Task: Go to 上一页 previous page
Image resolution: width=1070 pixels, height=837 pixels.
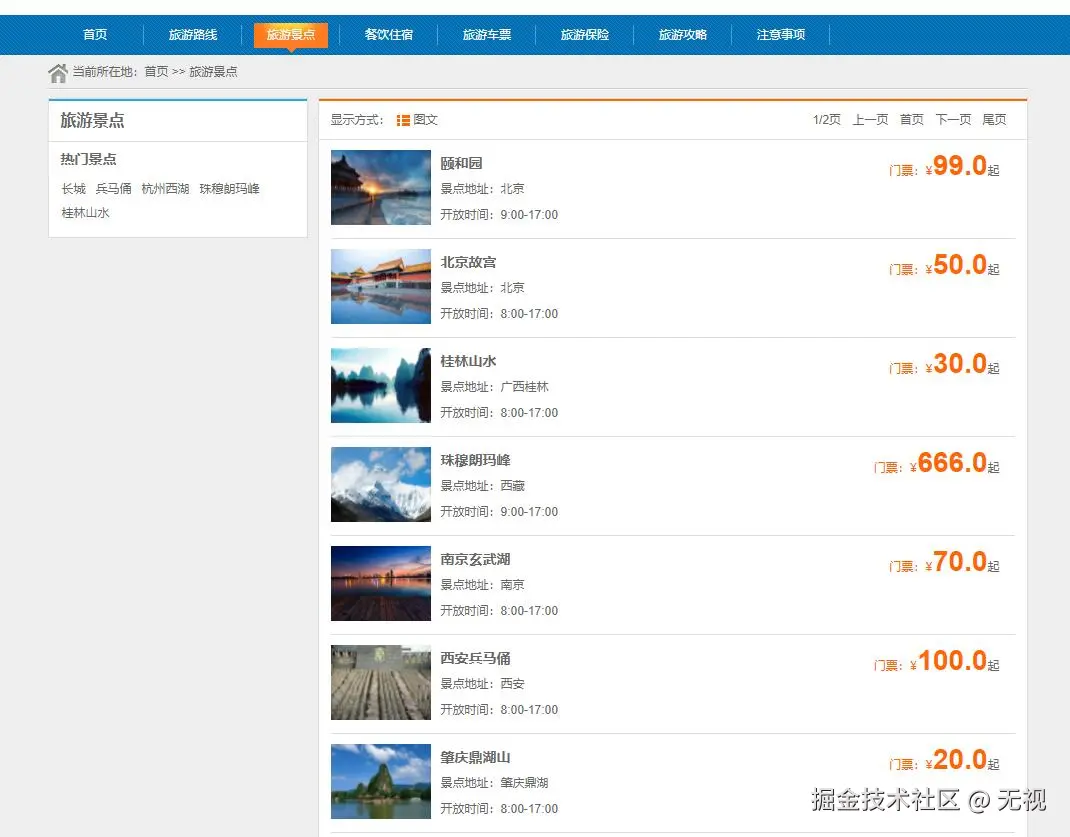Action: [x=870, y=120]
